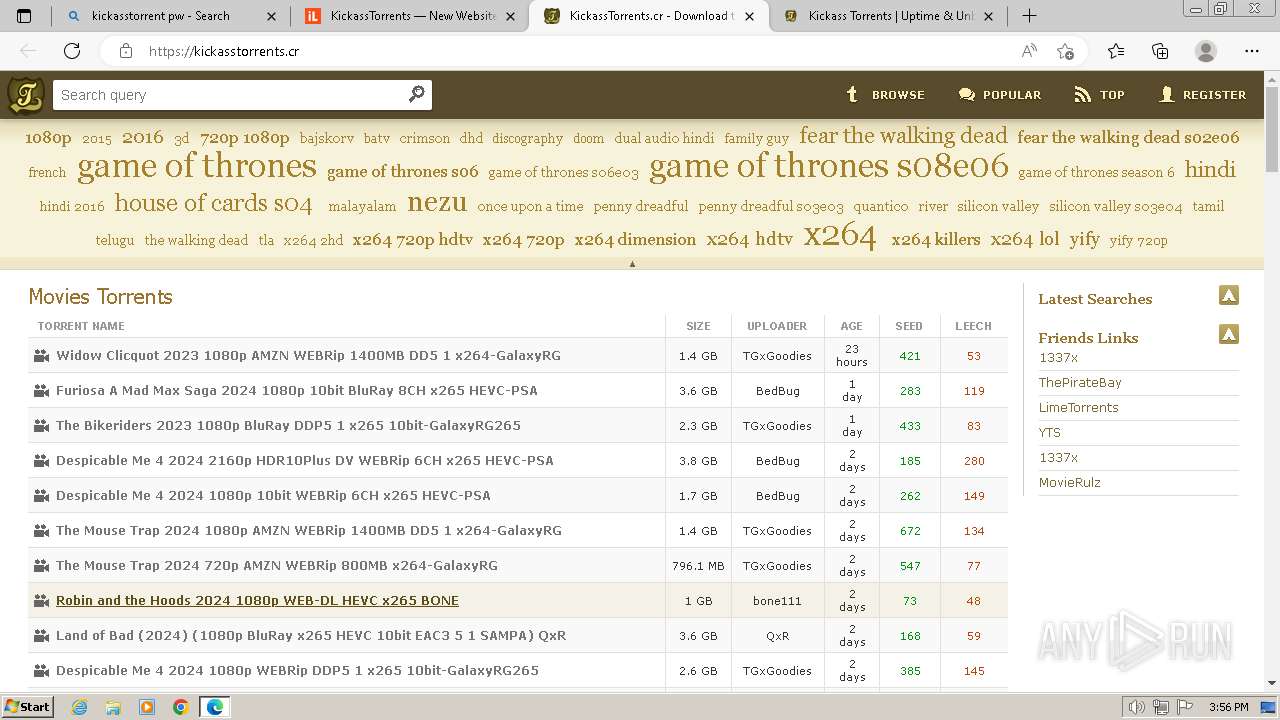The width and height of the screenshot is (1280, 720).
Task: Collapse the Friends Links panel
Action: (1229, 334)
